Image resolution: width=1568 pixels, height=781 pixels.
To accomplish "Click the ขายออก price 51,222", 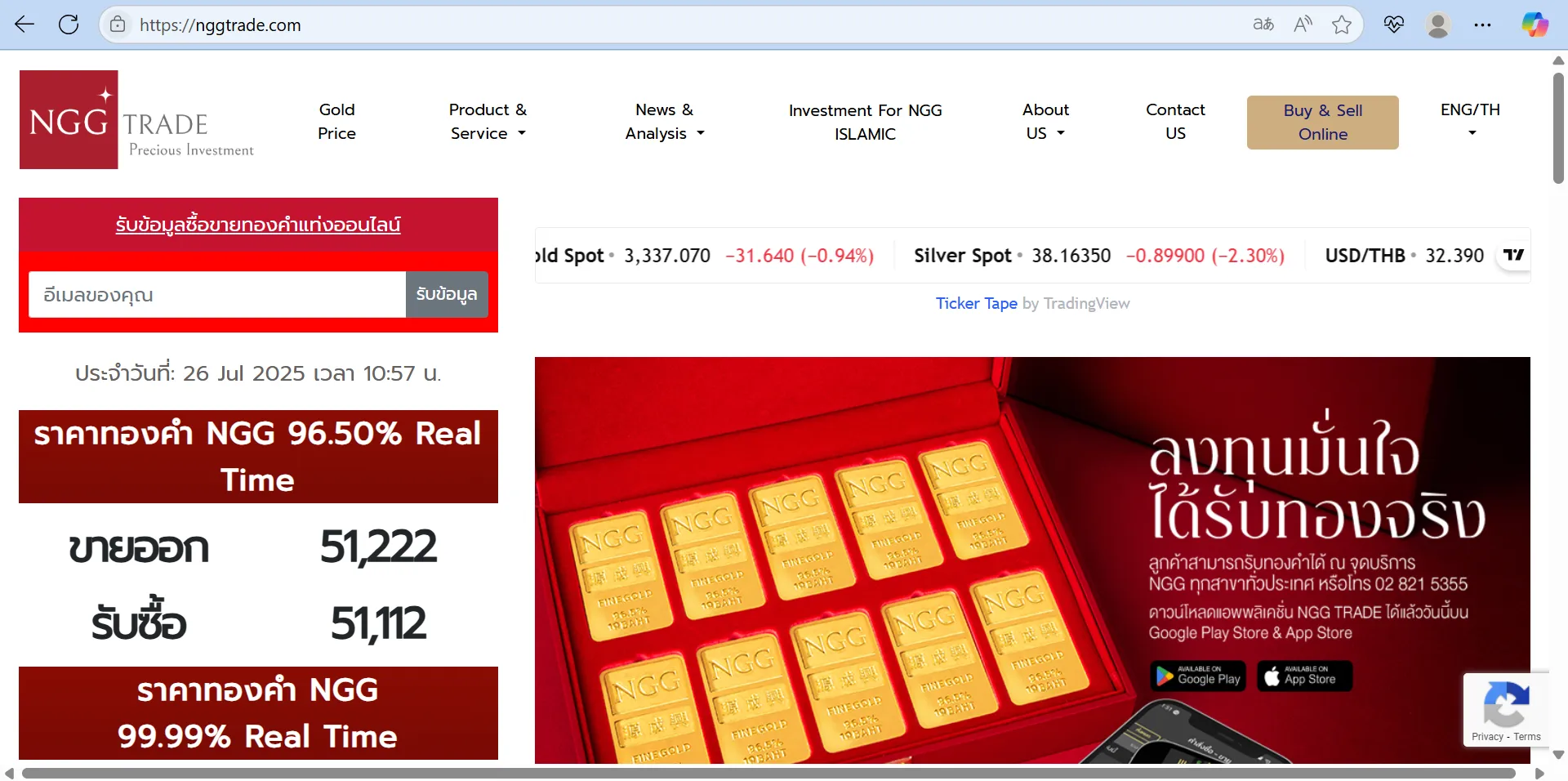I will (378, 547).
